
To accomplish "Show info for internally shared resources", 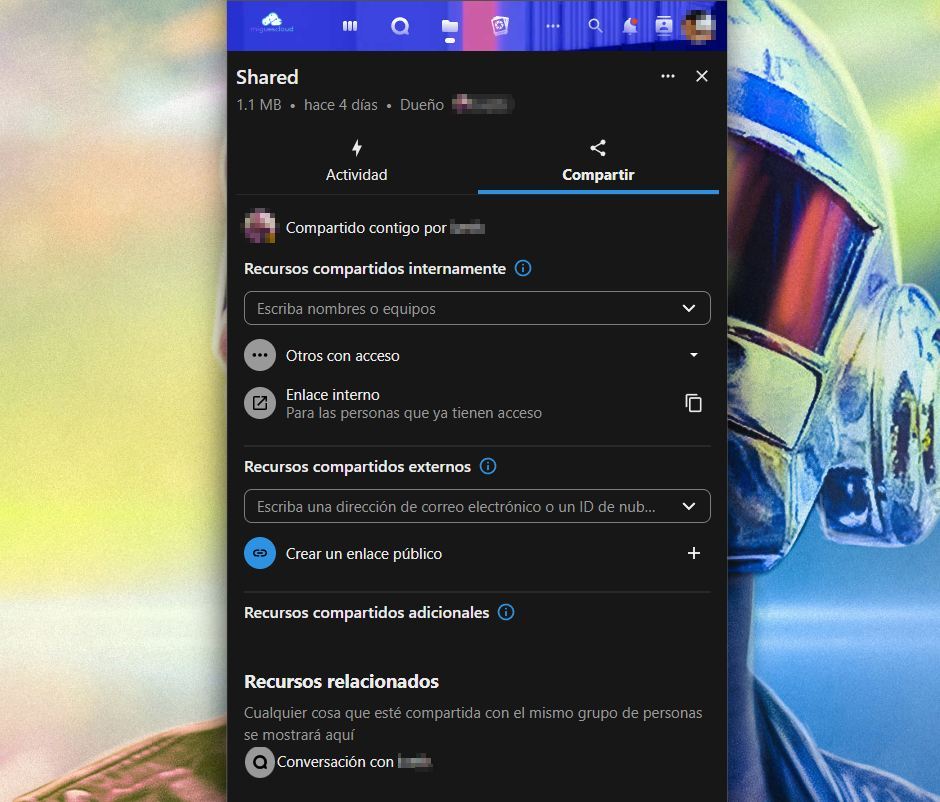I will tap(523, 268).
